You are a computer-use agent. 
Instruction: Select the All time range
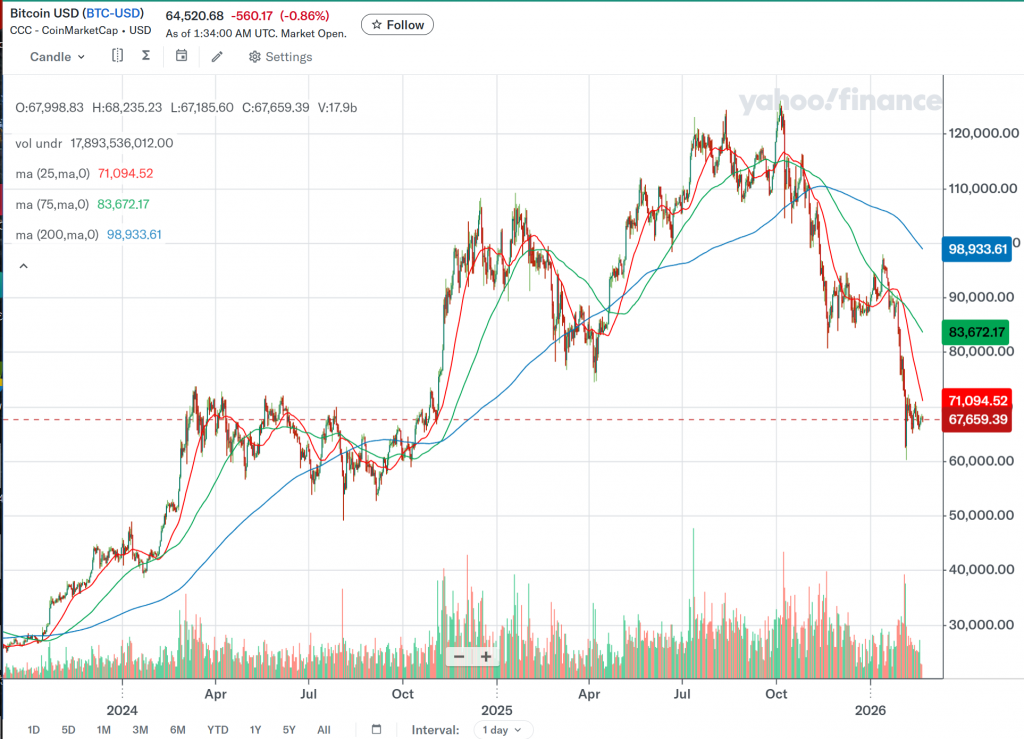(x=323, y=730)
